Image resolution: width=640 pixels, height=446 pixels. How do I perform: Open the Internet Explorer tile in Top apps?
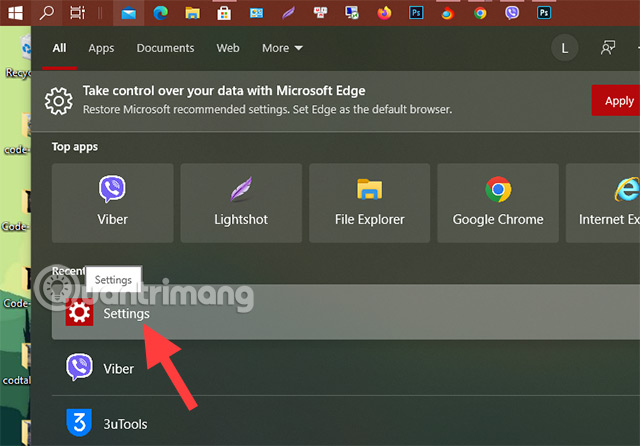coord(603,203)
